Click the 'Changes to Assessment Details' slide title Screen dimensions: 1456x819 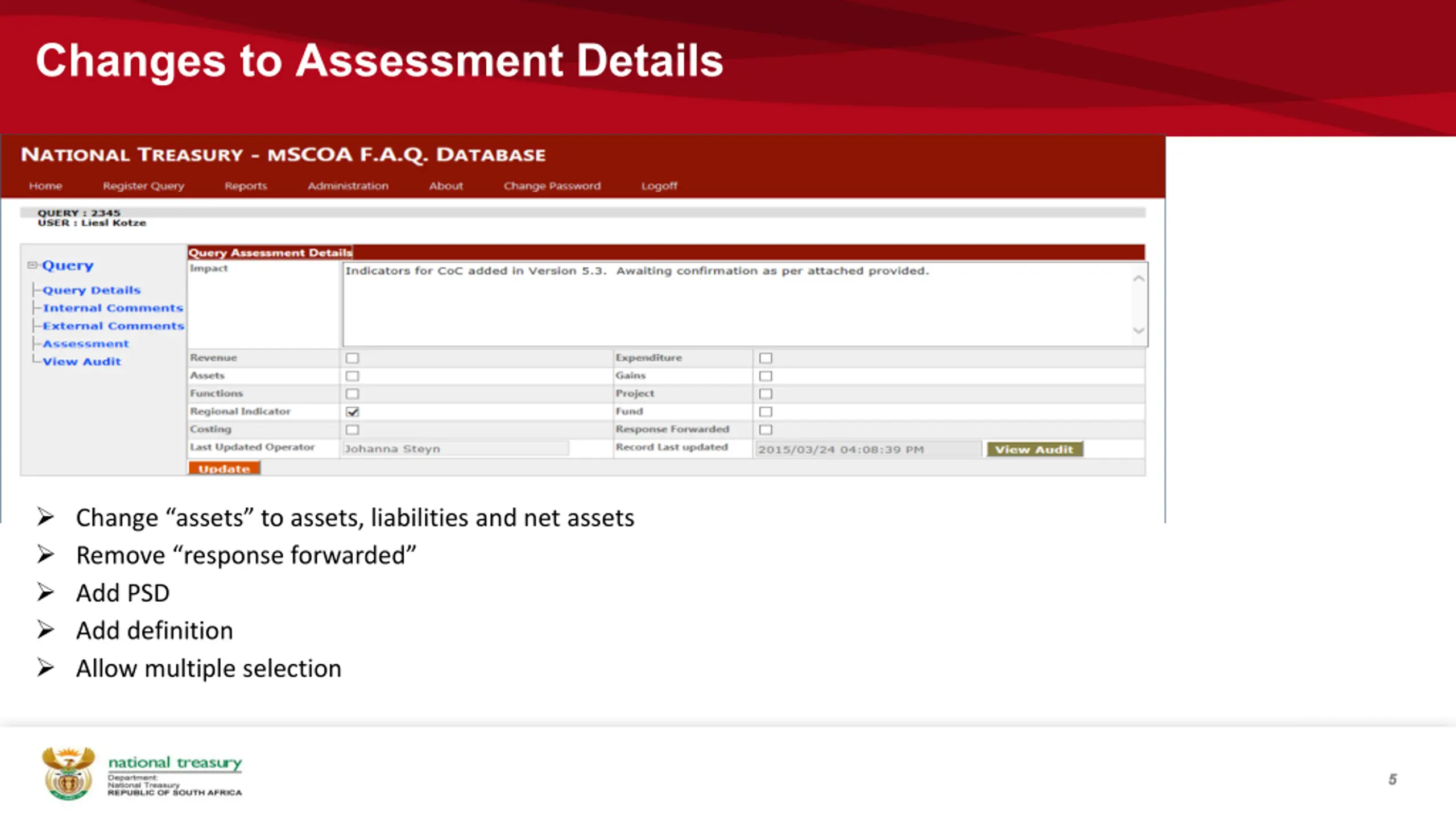click(379, 61)
